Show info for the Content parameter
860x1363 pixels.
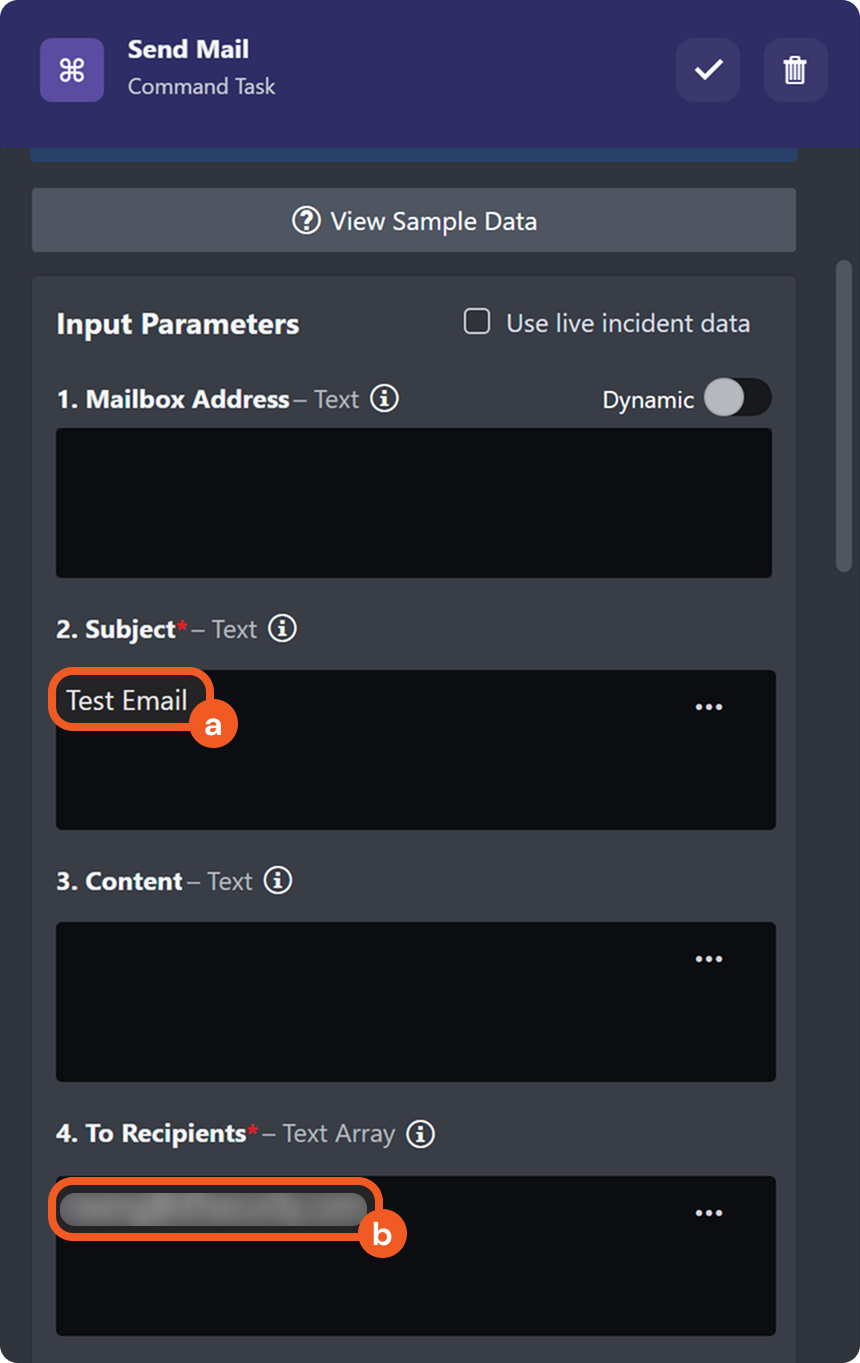(x=278, y=880)
